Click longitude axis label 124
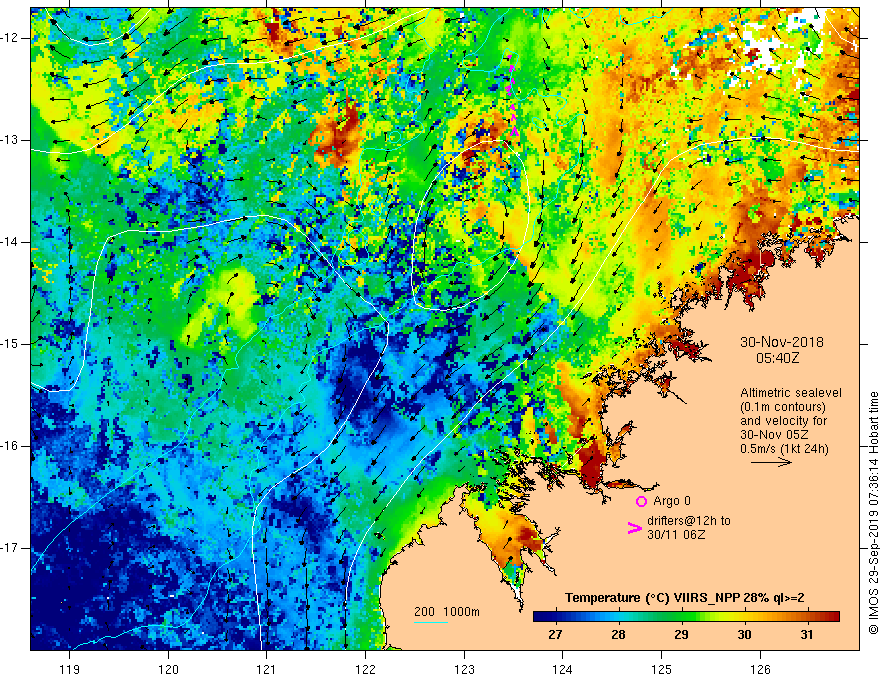Image resolution: width=880 pixels, height=680 pixels. coord(562,669)
